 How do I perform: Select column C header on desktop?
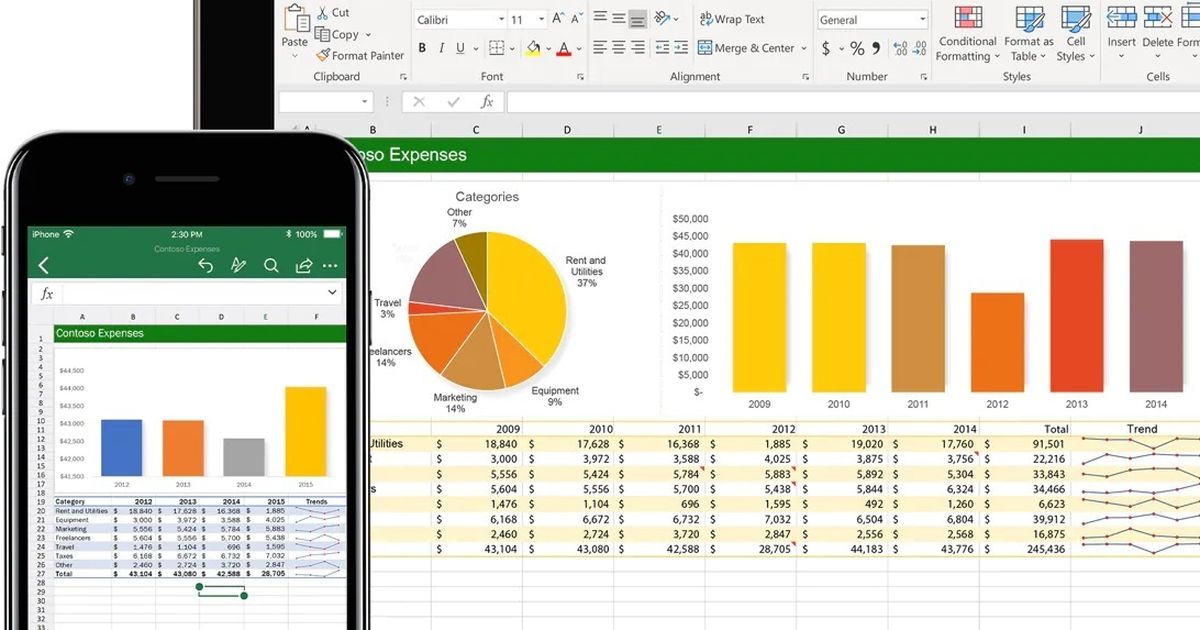476,130
